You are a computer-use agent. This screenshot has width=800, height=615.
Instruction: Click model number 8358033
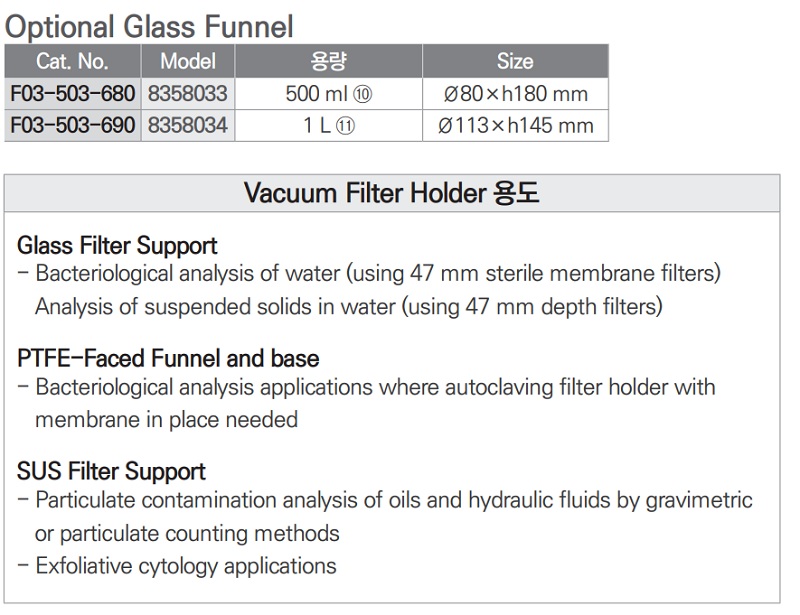(188, 94)
